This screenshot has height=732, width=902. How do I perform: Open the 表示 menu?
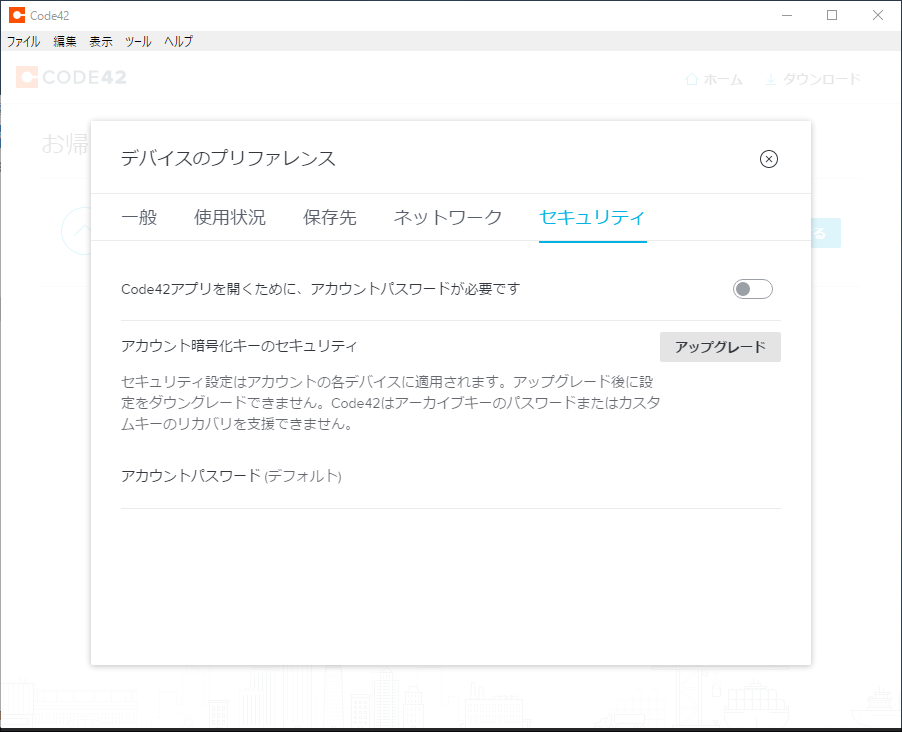tap(101, 41)
